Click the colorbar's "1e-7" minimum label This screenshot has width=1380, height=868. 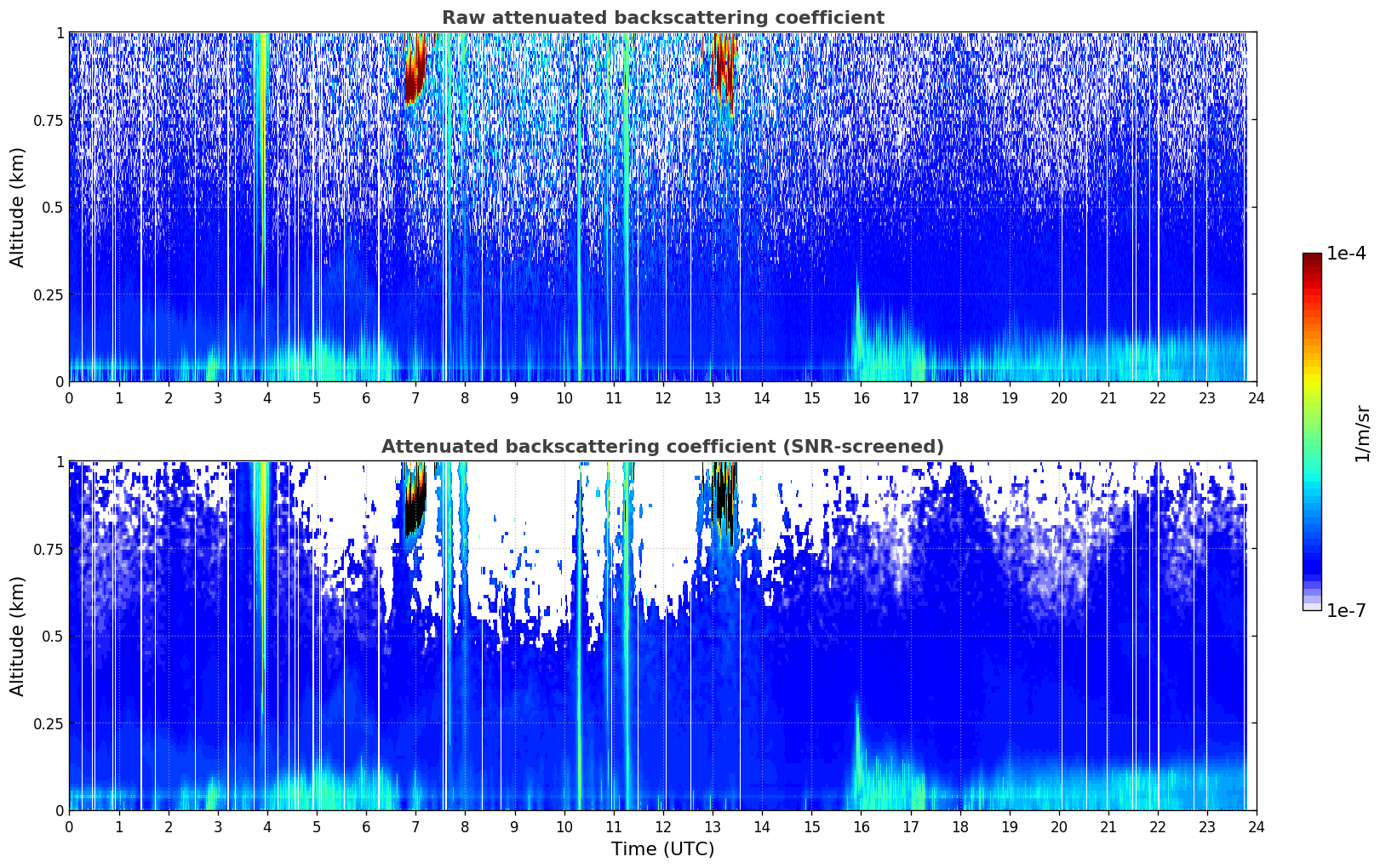point(1346,610)
